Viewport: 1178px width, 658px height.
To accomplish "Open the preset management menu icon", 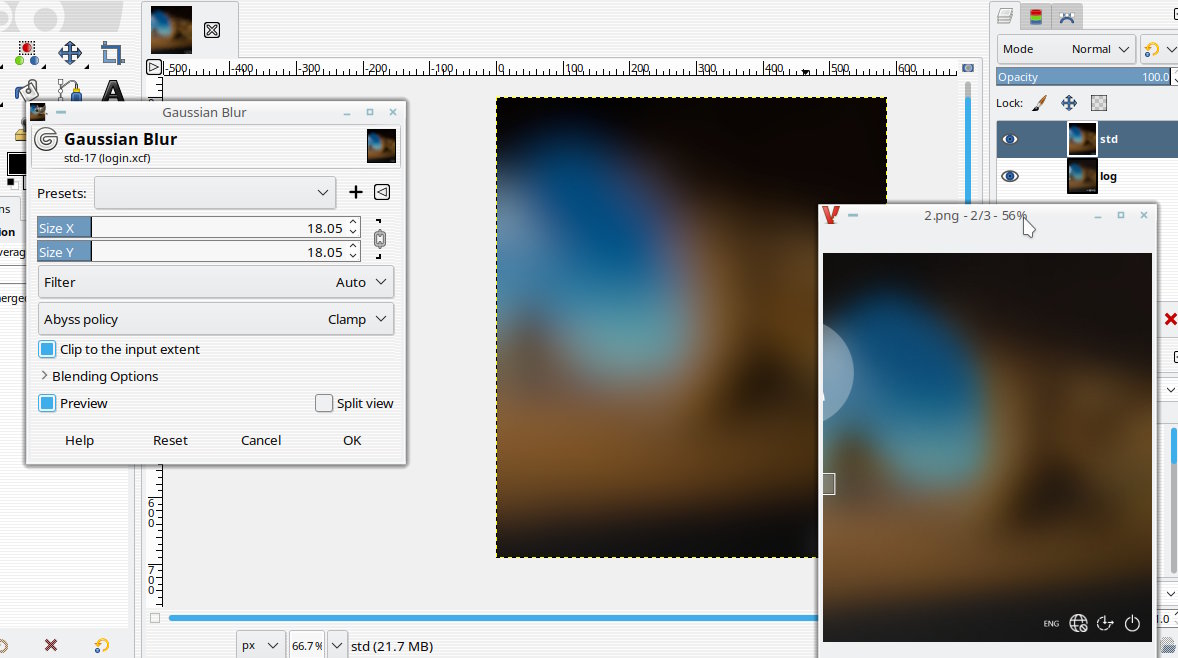I will click(x=382, y=192).
